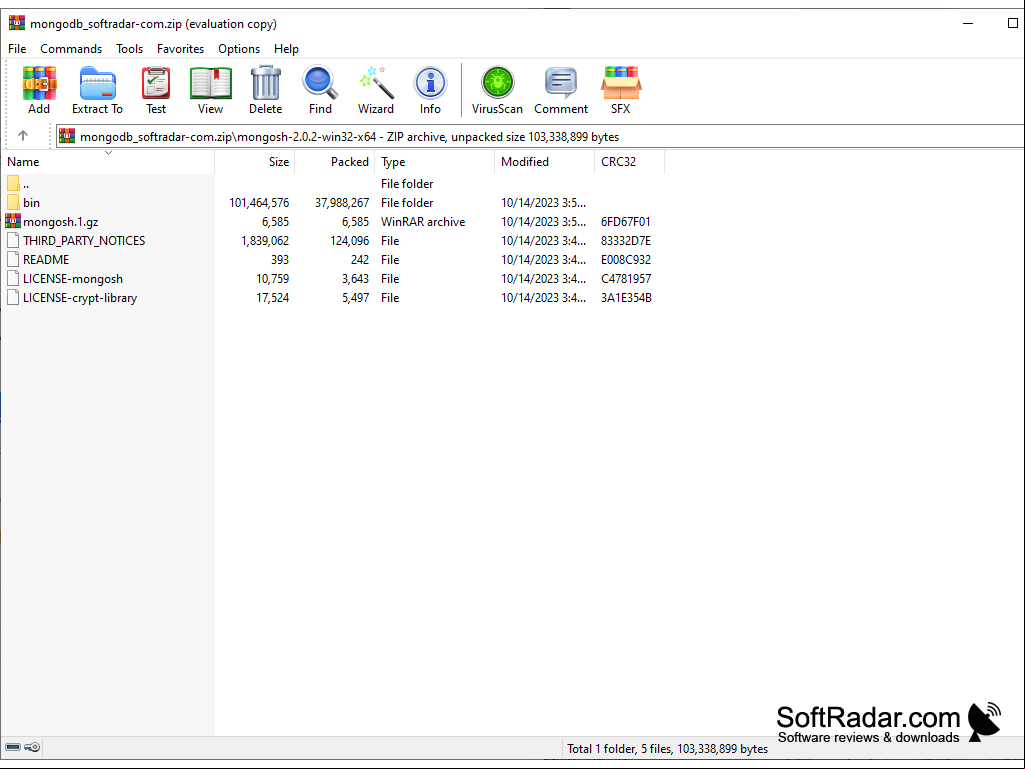Click the size value 101,464,576

[259, 203]
